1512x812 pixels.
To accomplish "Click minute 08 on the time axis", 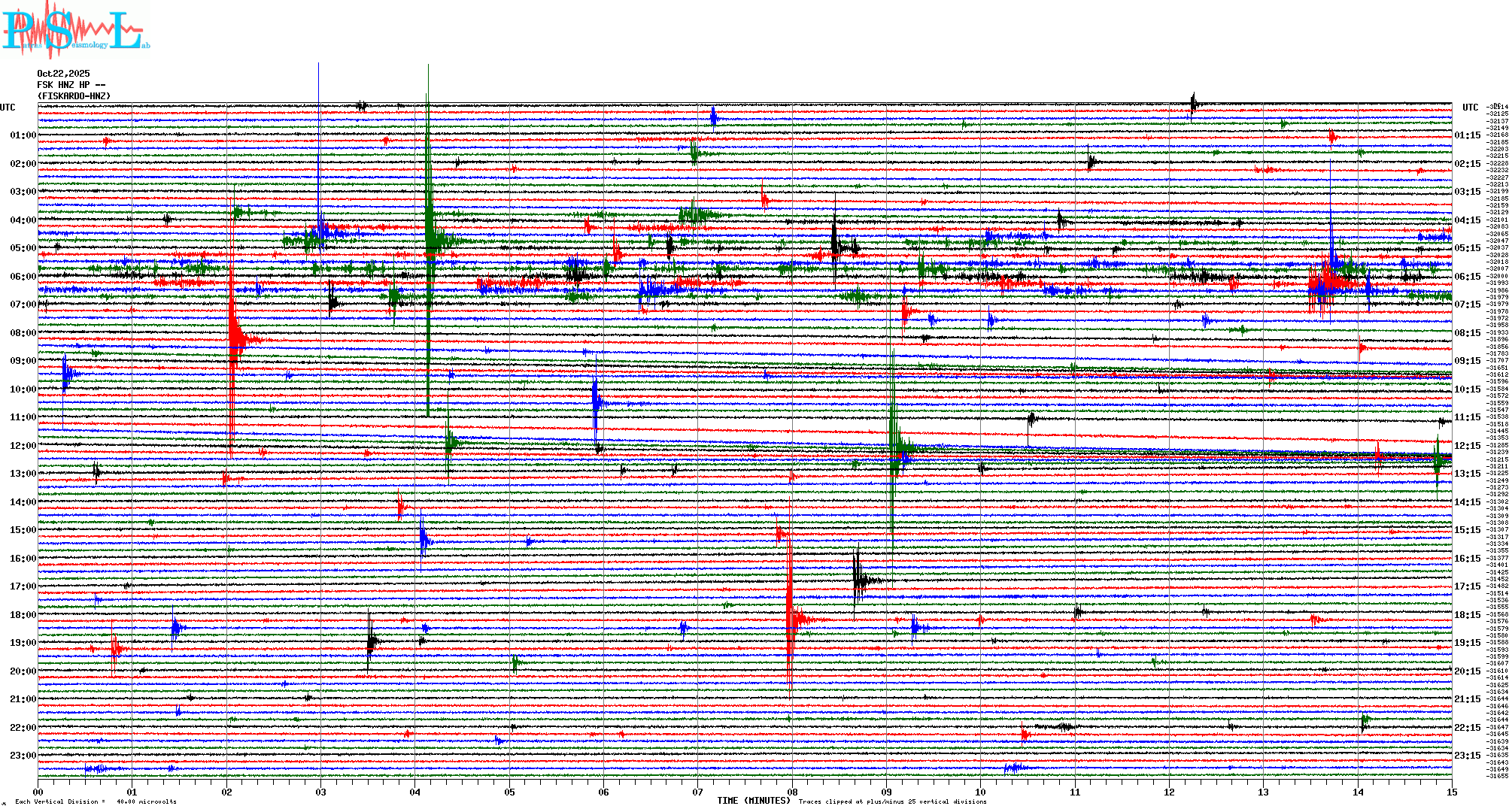I will point(792,792).
